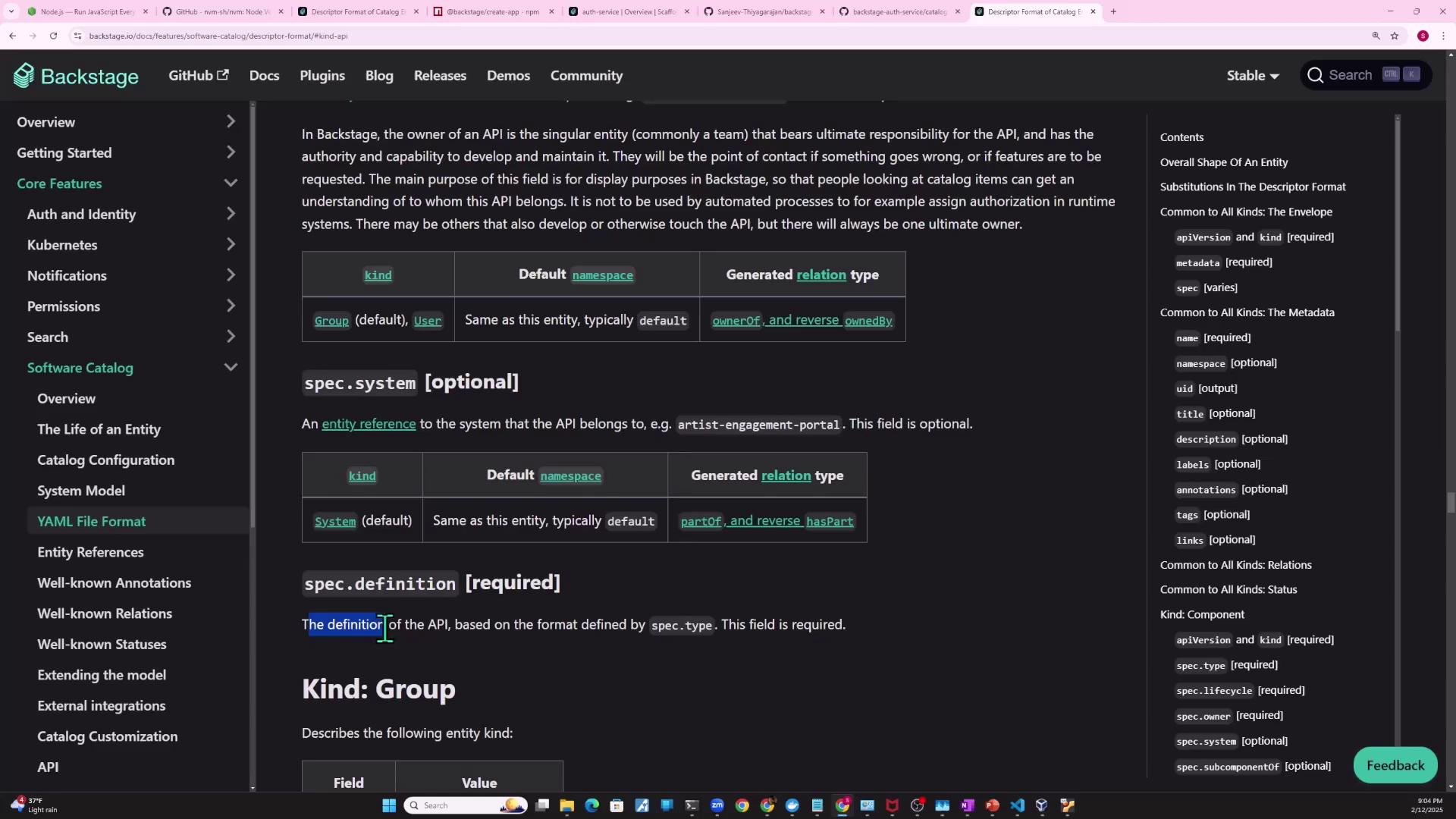
Task: Close the backstage-auth-service/catalog tab
Action: [957, 11]
